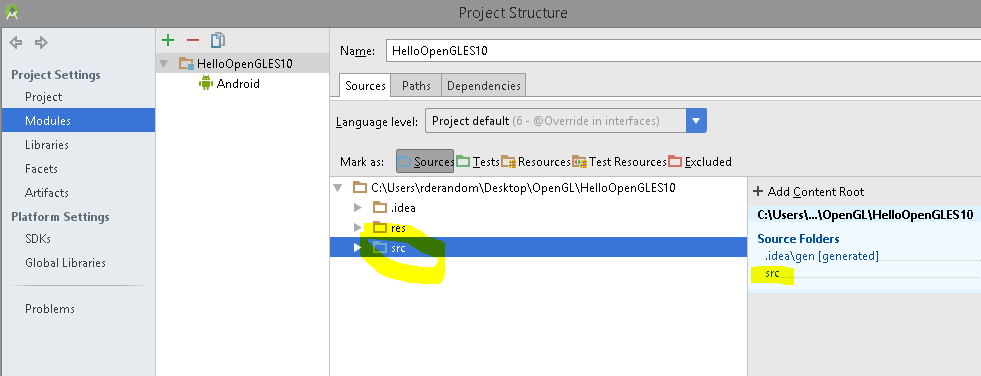Expand the .idea folder node
Viewport: 981px width, 376px height.
(358, 208)
